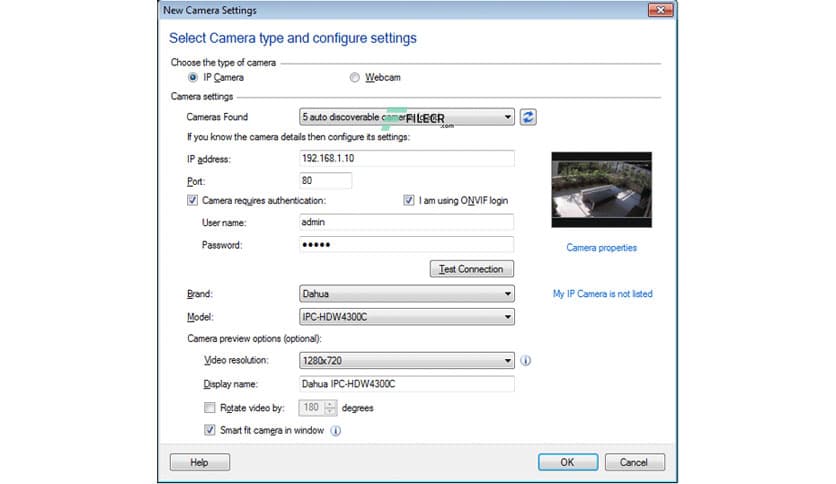Viewport: 836px width, 484px height.
Task: Open the Cameras Found dropdown
Action: pos(407,117)
